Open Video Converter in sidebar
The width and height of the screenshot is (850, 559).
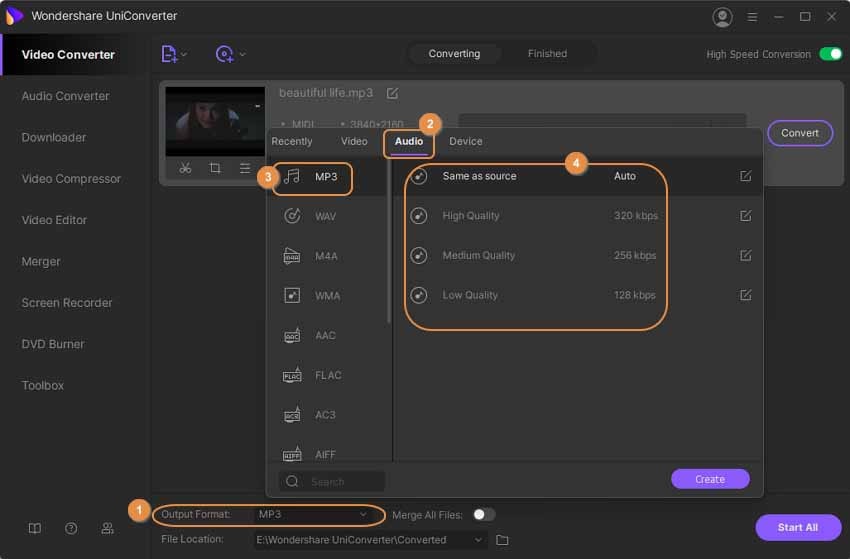click(68, 55)
